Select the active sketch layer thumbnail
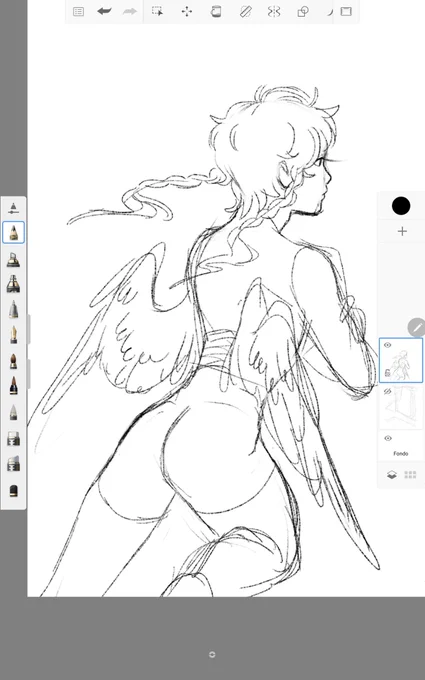425x680 pixels. [x=401, y=361]
